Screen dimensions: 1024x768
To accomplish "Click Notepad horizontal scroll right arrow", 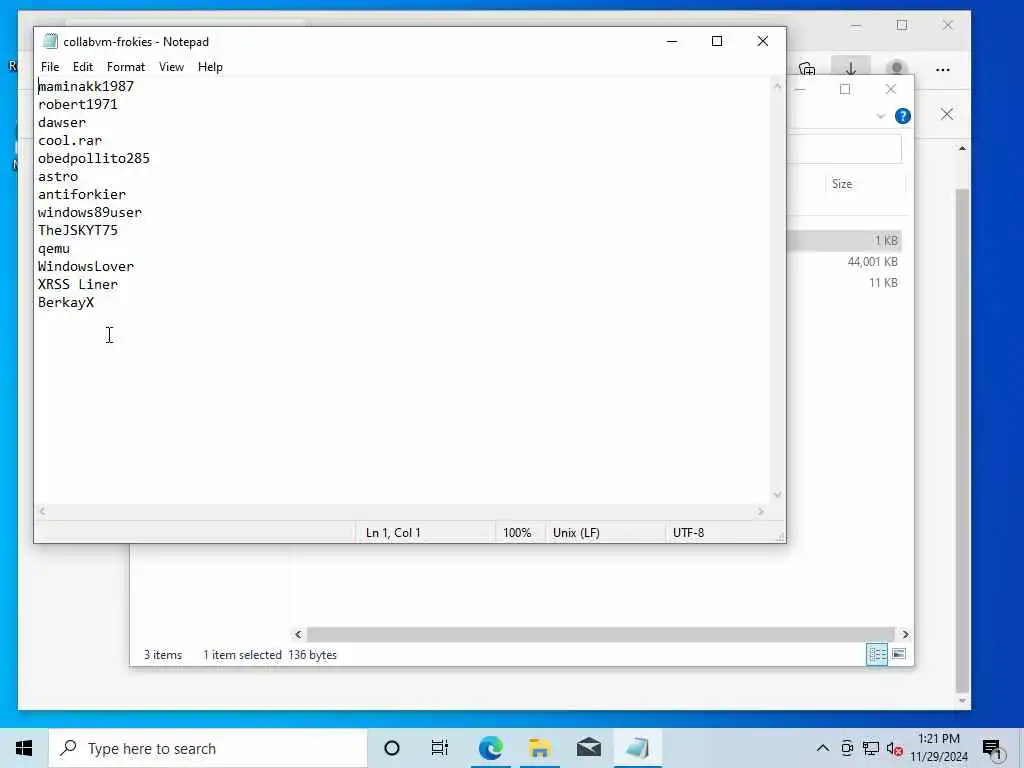I will coord(761,511).
